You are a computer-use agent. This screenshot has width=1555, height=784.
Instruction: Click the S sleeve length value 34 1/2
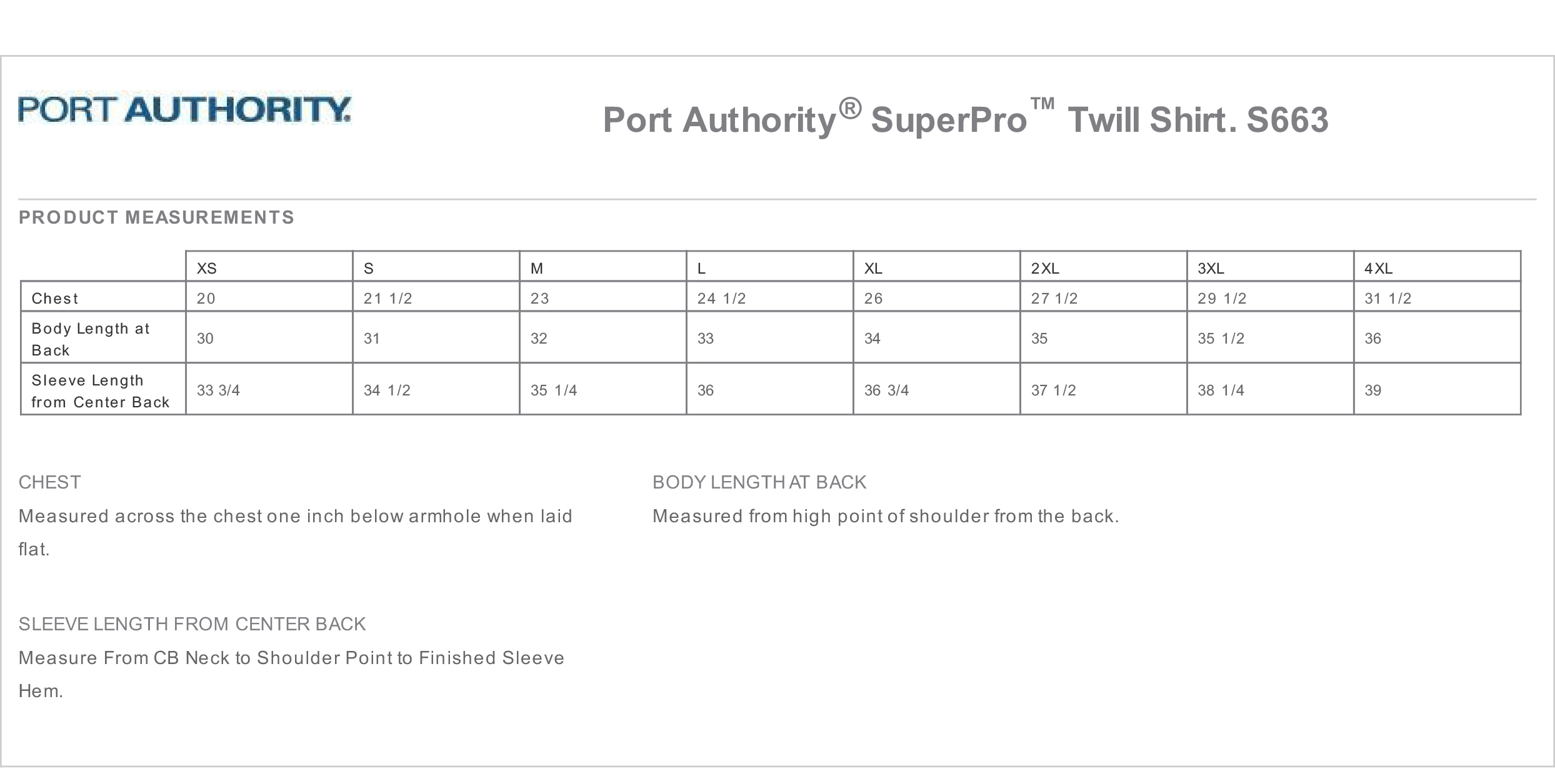(x=387, y=390)
